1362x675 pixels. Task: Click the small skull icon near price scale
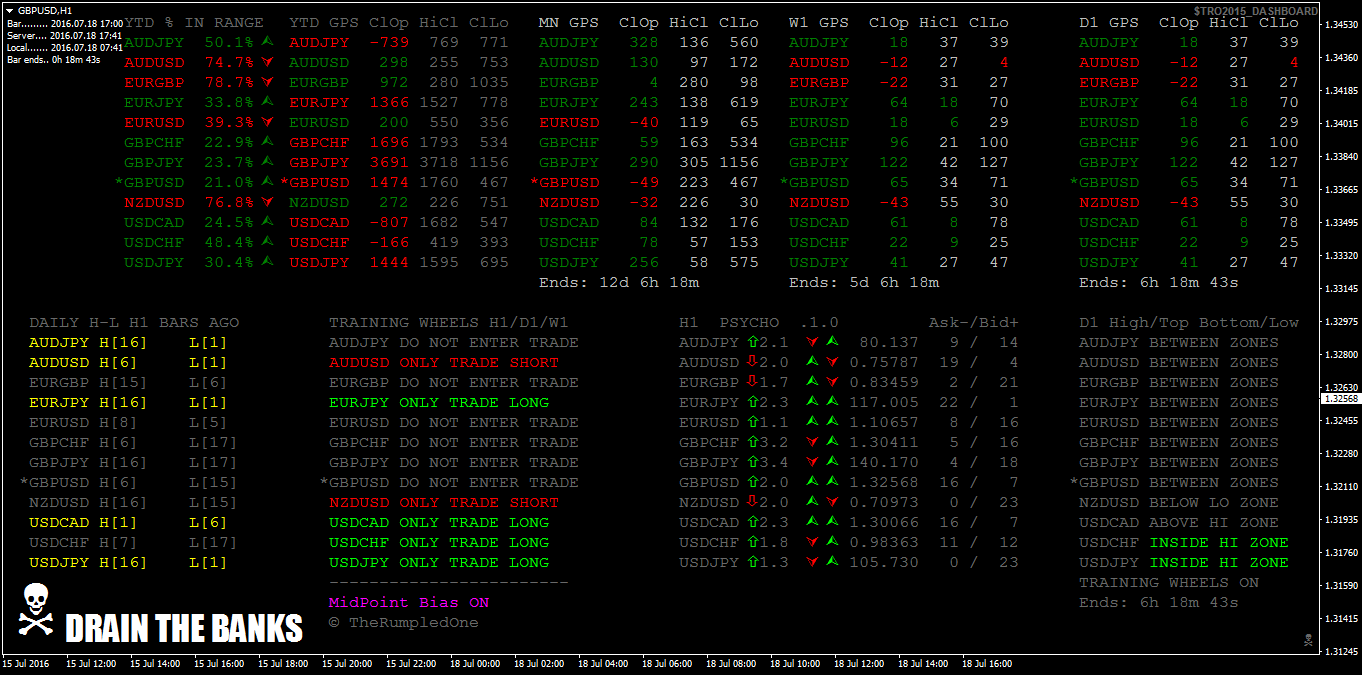pyautogui.click(x=1307, y=639)
